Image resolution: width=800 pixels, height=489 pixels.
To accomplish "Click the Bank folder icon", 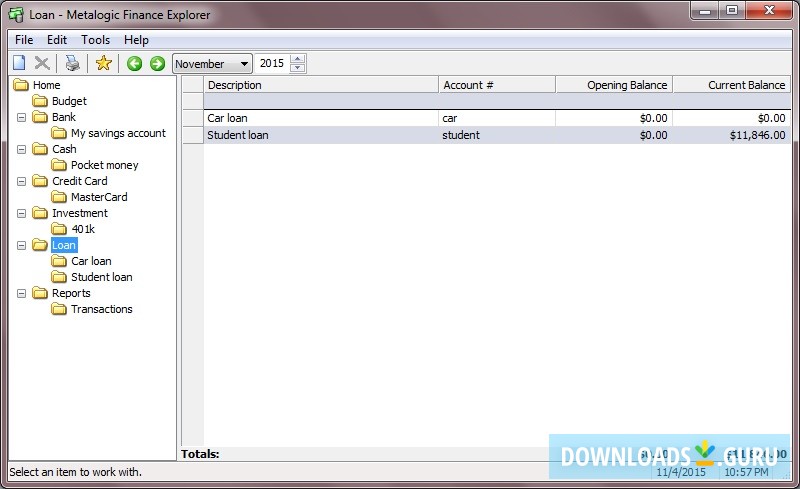I will pyautogui.click(x=40, y=117).
